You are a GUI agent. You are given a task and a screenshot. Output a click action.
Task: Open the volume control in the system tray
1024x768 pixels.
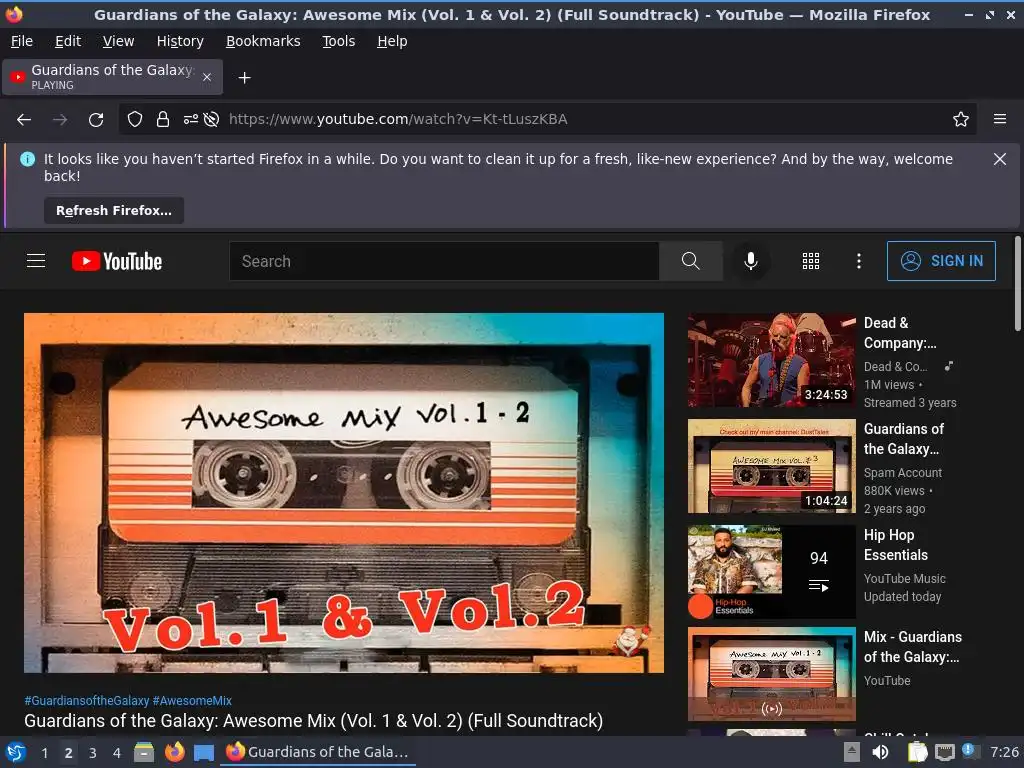[880, 752]
